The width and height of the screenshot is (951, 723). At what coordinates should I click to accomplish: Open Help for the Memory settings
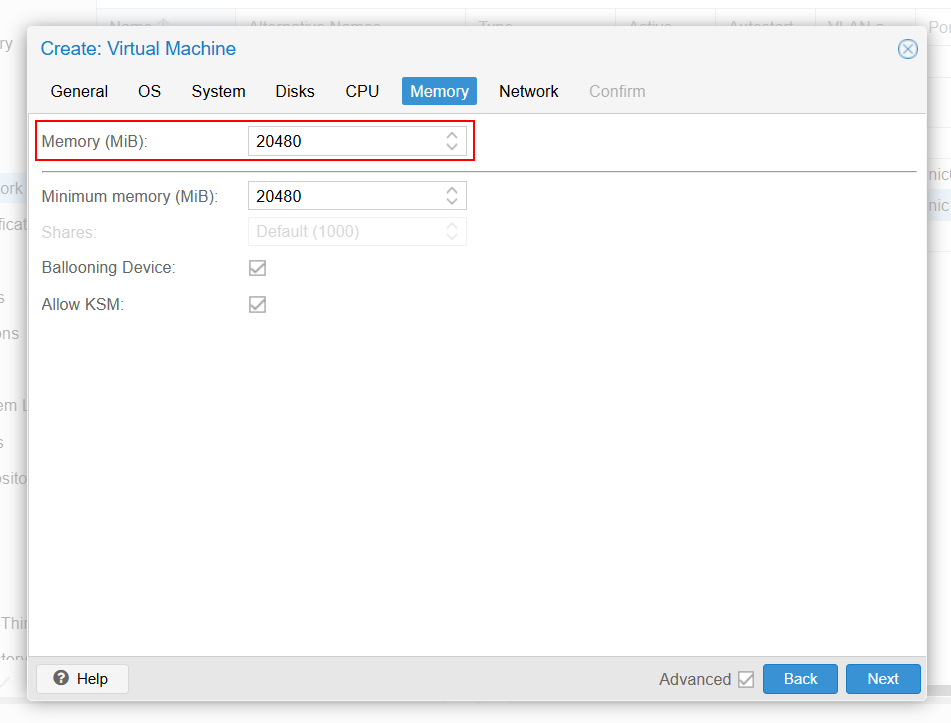(81, 679)
